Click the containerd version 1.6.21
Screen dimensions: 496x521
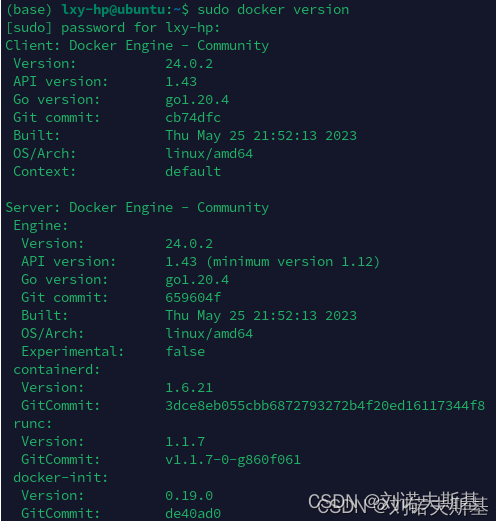point(189,388)
